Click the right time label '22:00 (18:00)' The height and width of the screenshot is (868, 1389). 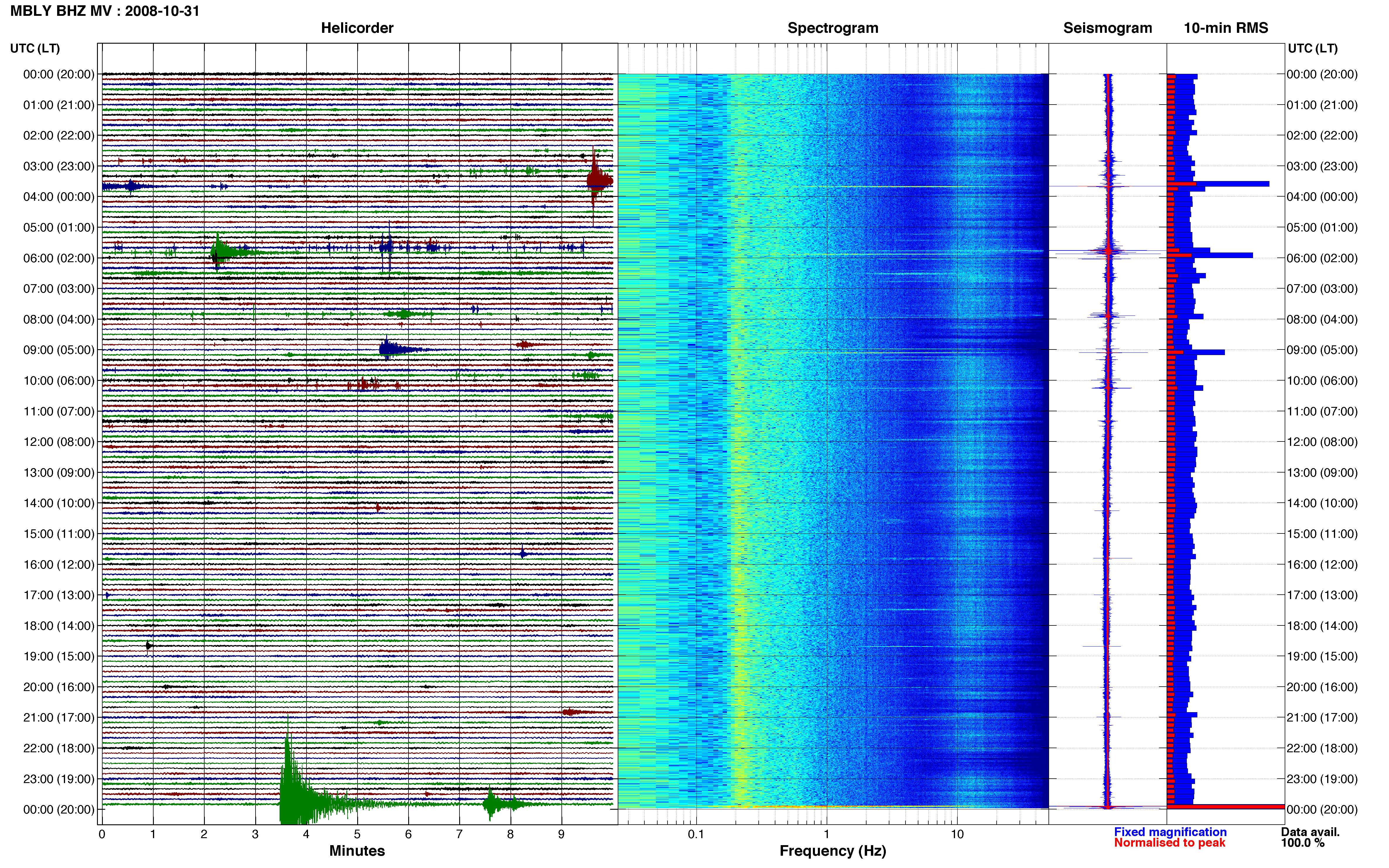click(1322, 748)
